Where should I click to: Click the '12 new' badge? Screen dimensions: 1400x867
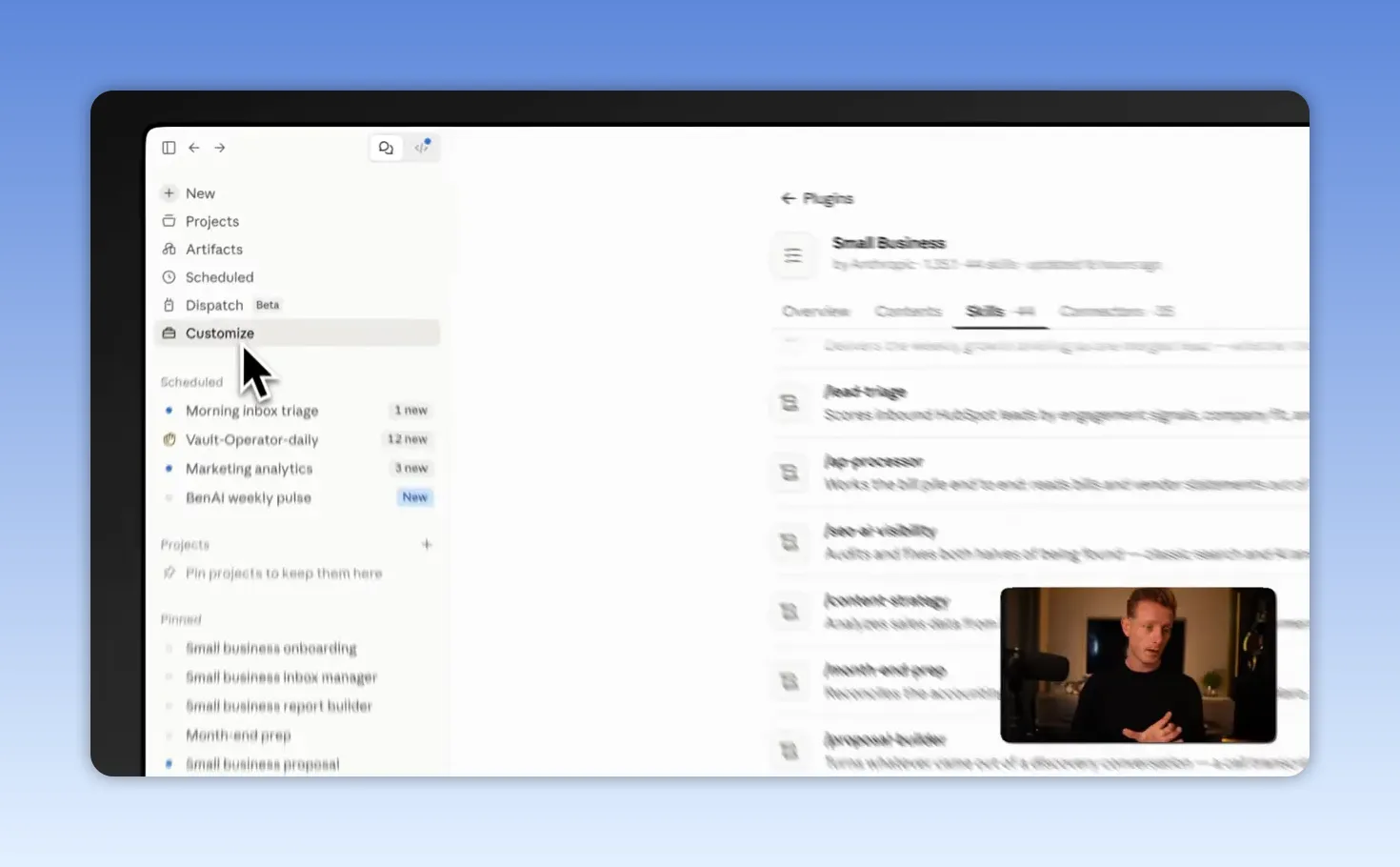408,439
